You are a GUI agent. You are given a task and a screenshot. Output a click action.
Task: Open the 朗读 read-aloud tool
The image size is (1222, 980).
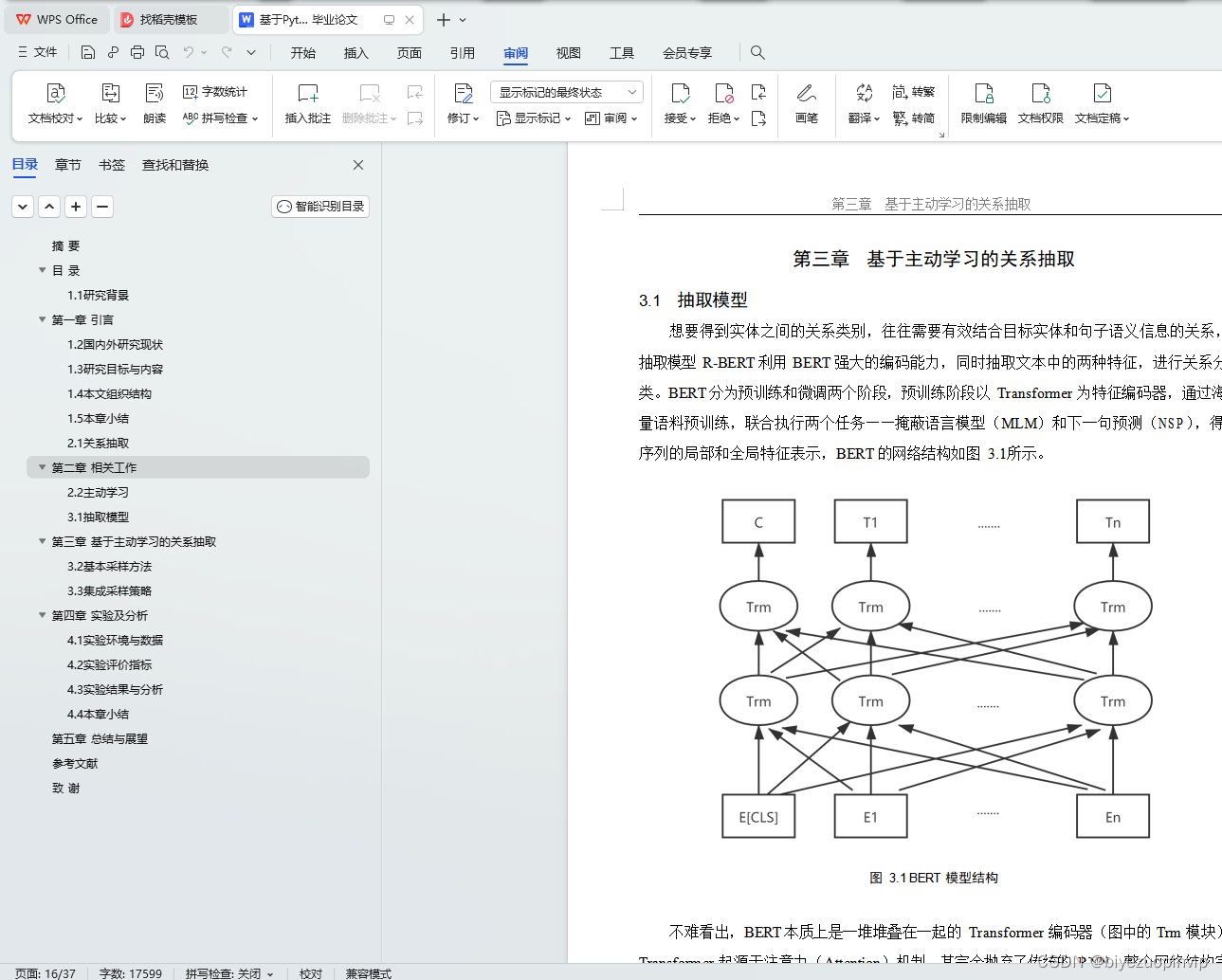[154, 104]
